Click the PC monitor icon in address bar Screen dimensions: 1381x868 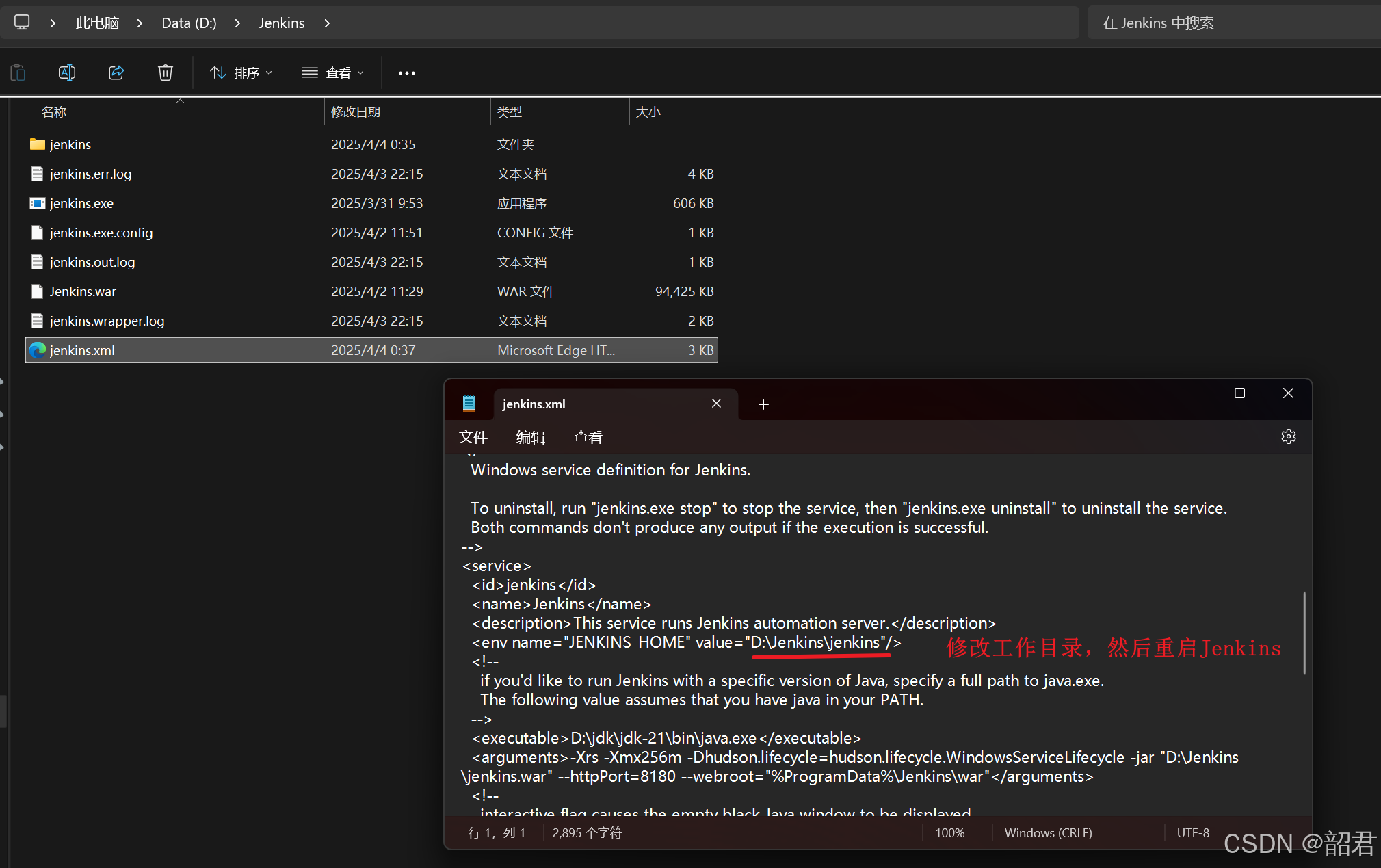tap(22, 23)
